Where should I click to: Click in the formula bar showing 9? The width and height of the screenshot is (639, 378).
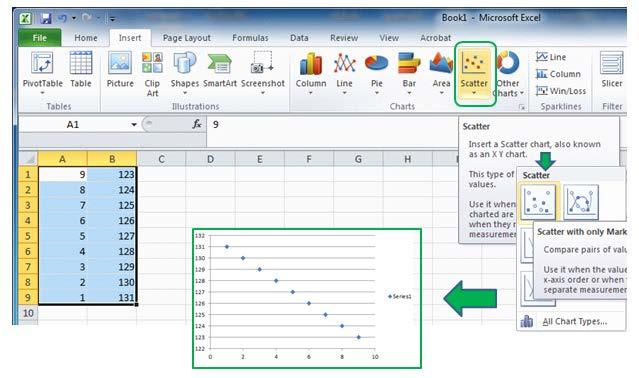coord(332,125)
